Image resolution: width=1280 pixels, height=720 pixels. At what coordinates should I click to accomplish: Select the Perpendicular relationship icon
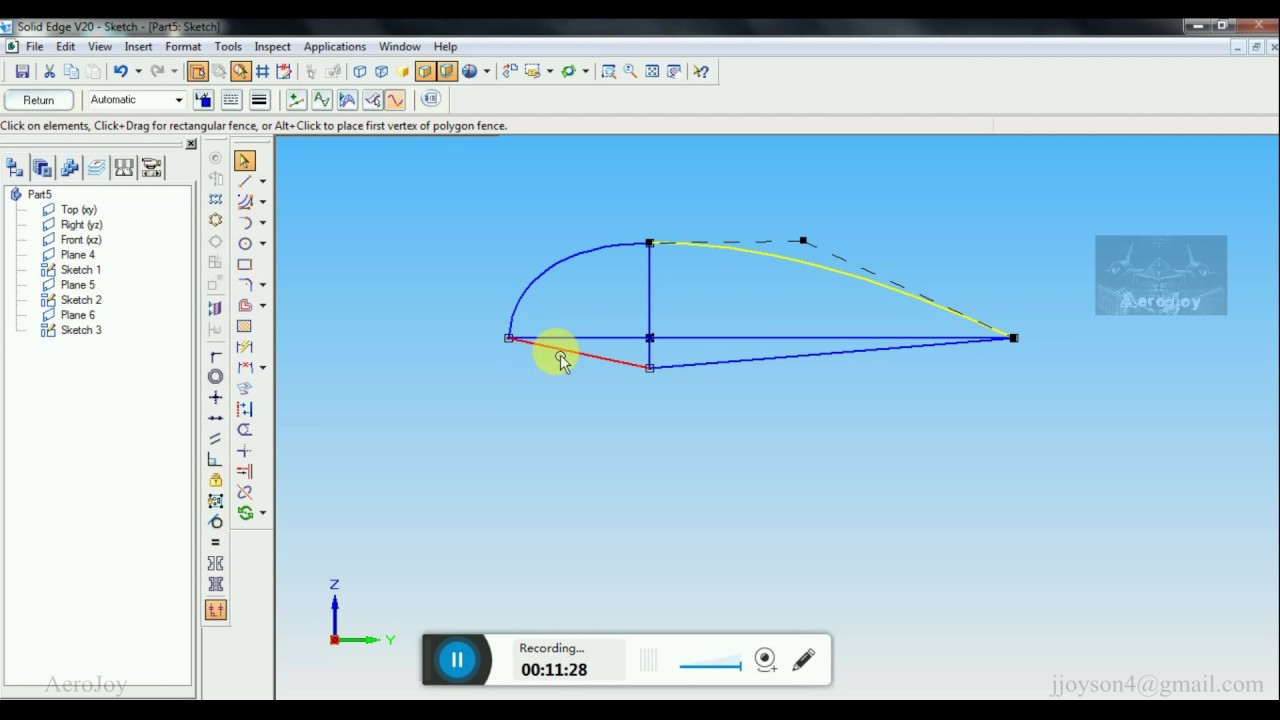pos(215,460)
